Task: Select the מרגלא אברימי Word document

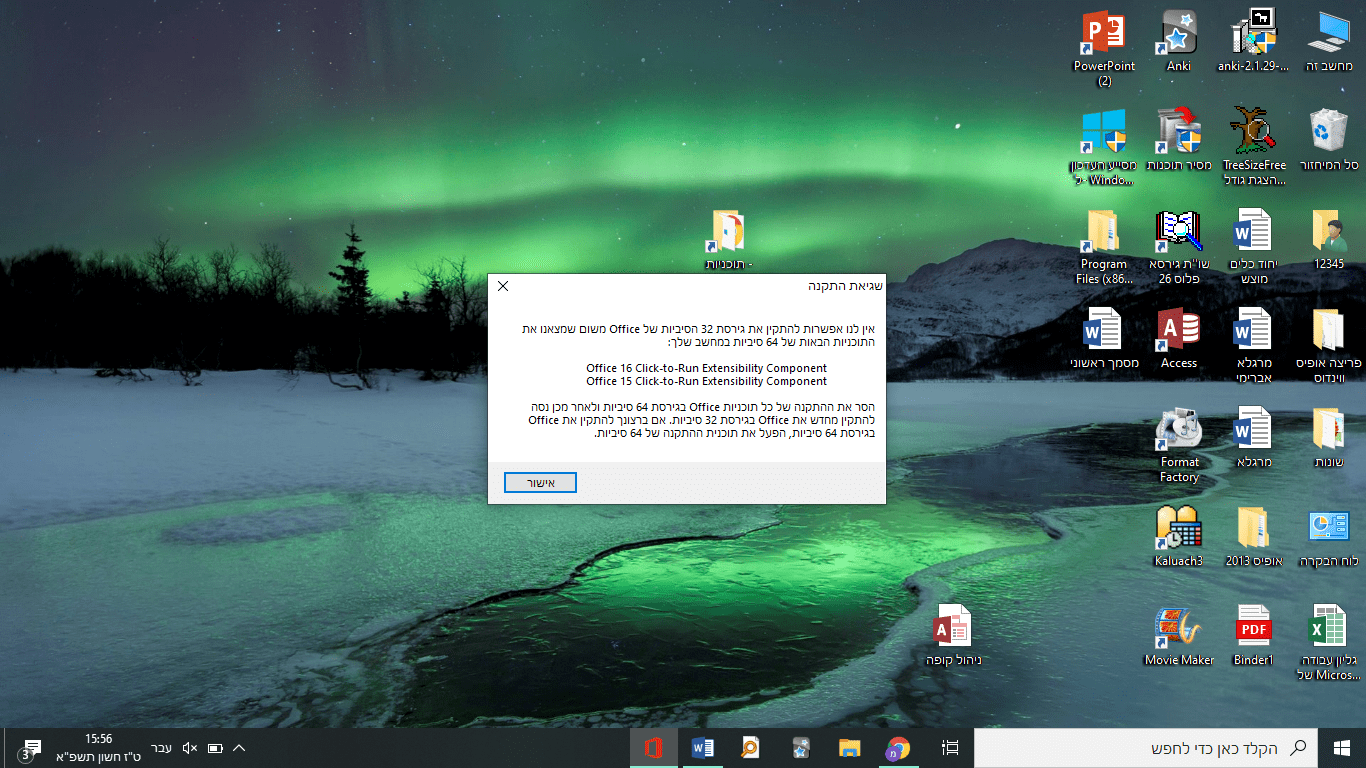Action: pos(1253,346)
